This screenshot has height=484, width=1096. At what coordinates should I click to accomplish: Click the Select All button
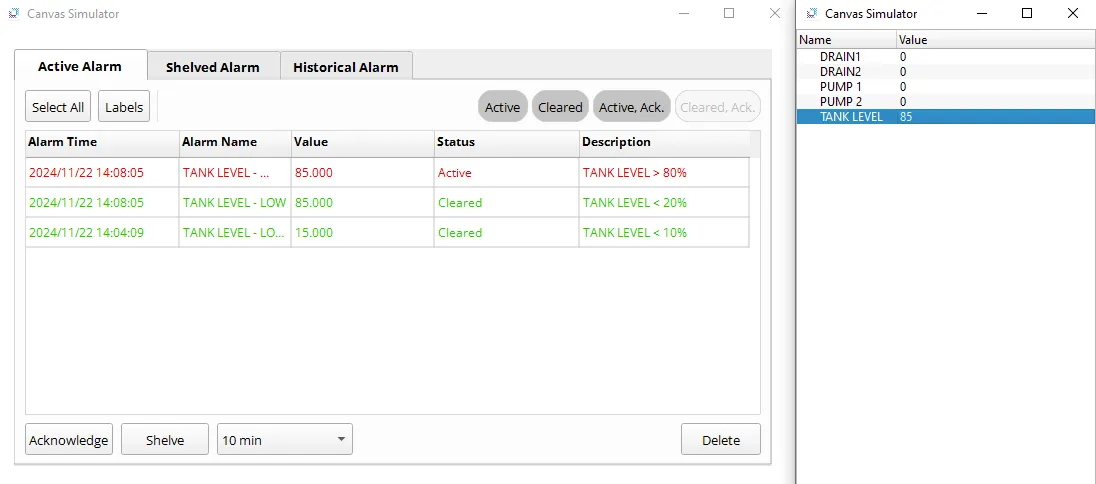pos(57,107)
